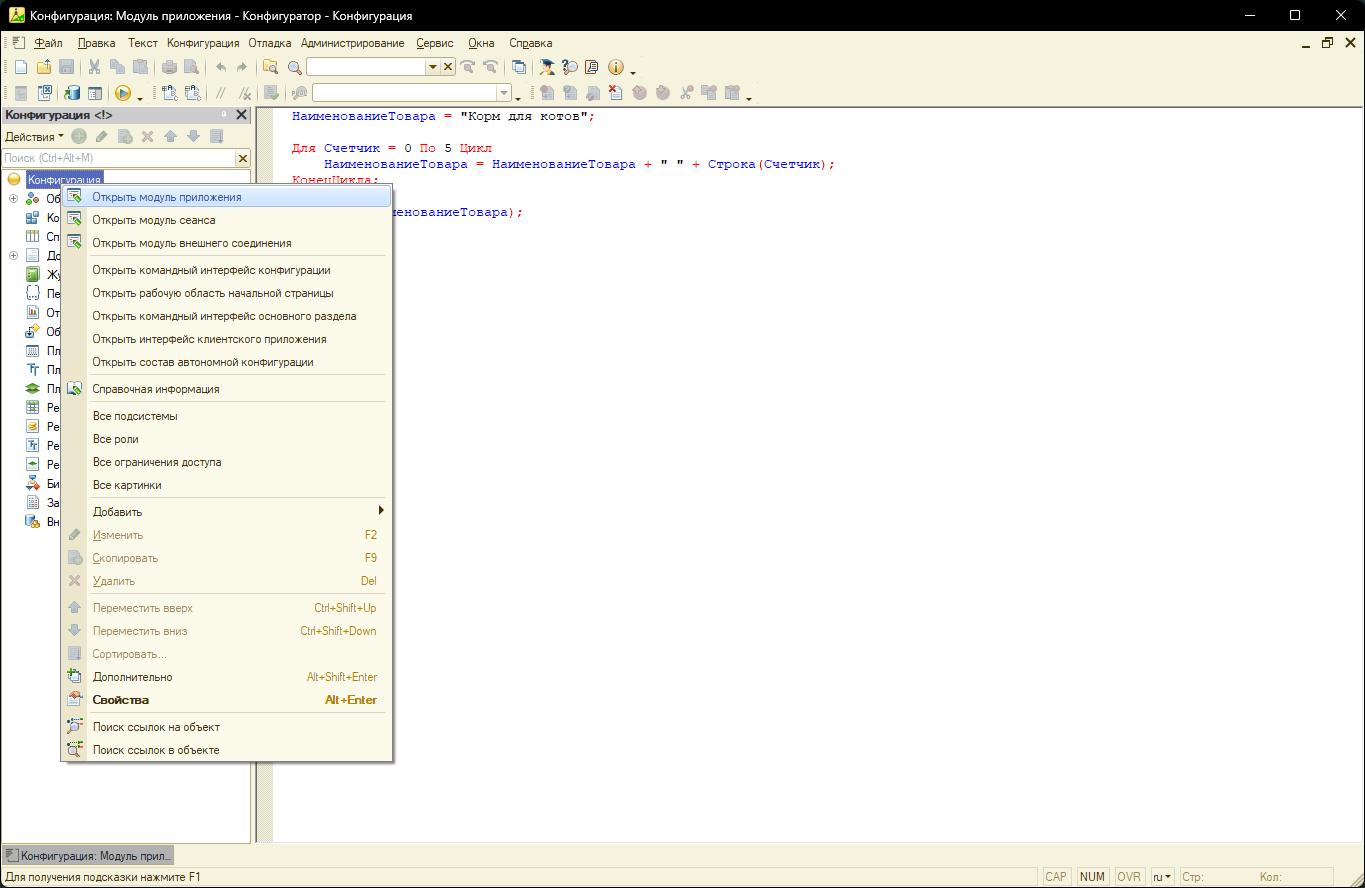Click the Print icon in toolbar
Image resolution: width=1365 pixels, height=888 pixels.
(169, 67)
